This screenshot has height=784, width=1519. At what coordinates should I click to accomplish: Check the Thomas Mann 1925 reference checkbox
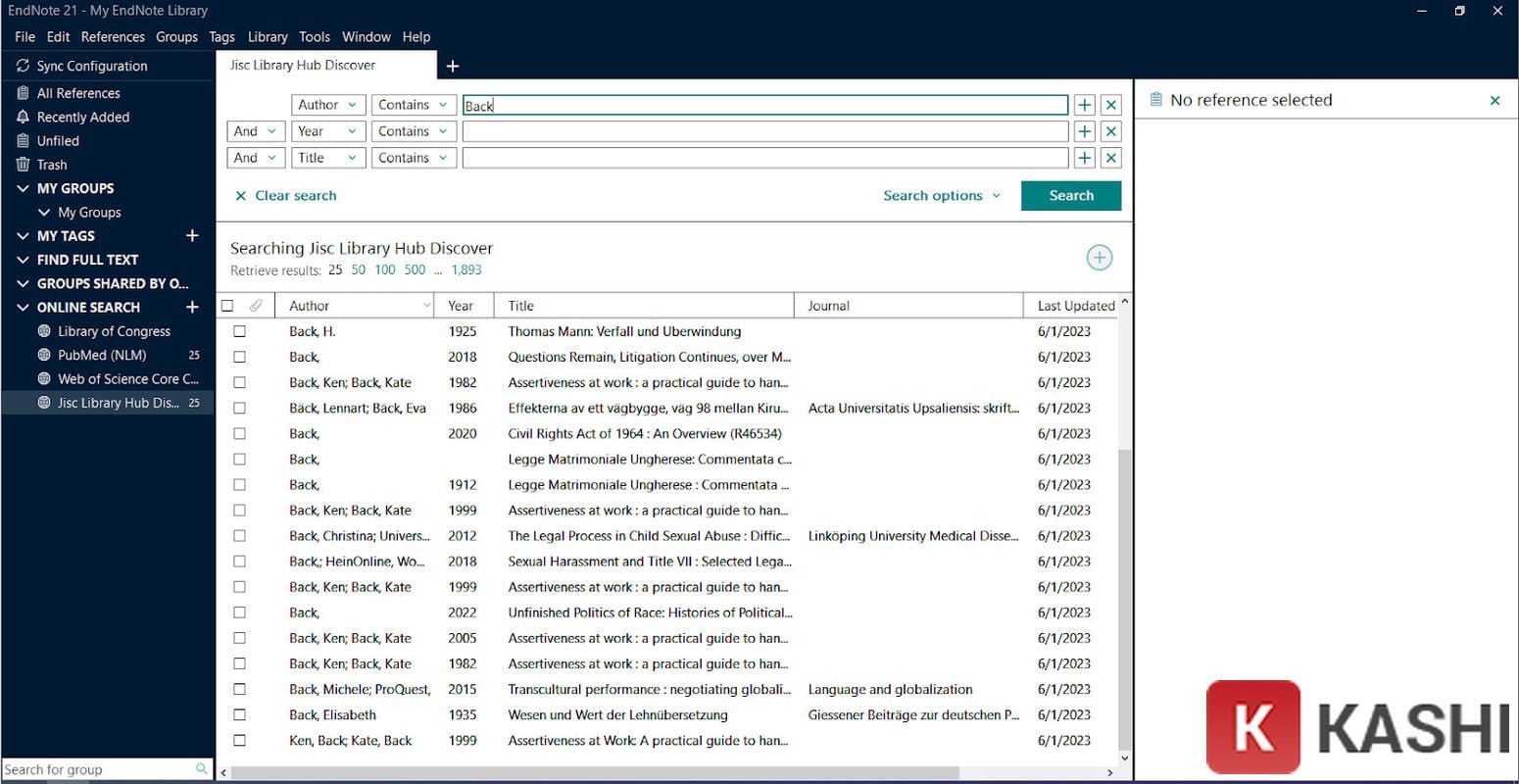(239, 331)
